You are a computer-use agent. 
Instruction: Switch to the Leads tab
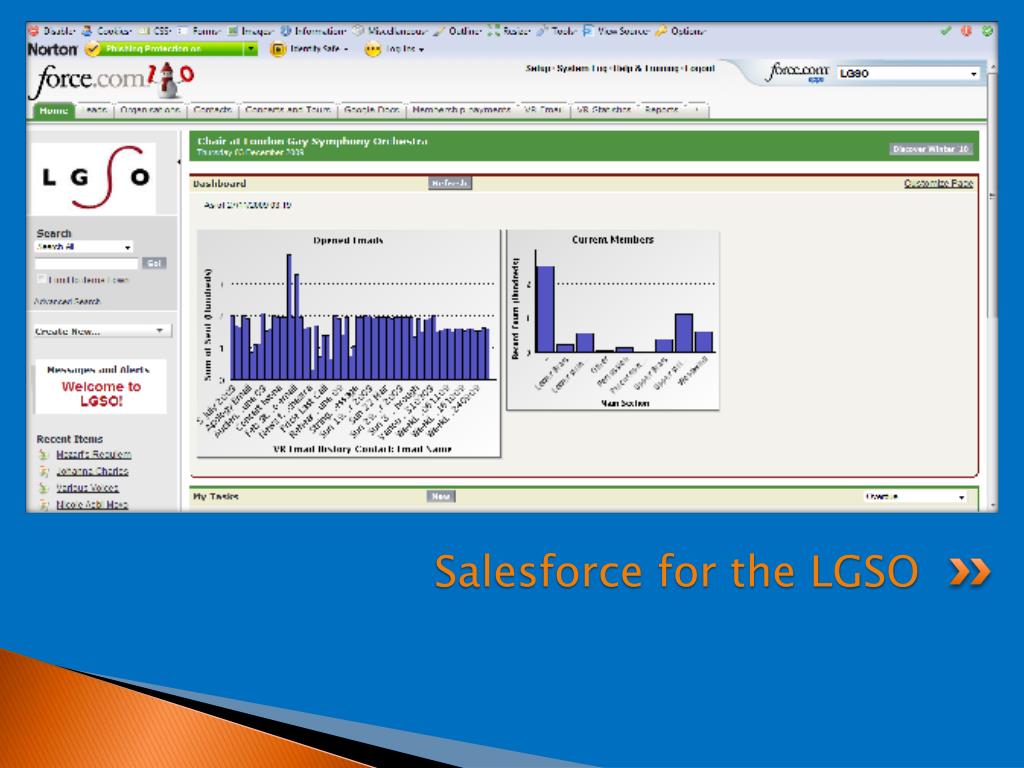[95, 110]
